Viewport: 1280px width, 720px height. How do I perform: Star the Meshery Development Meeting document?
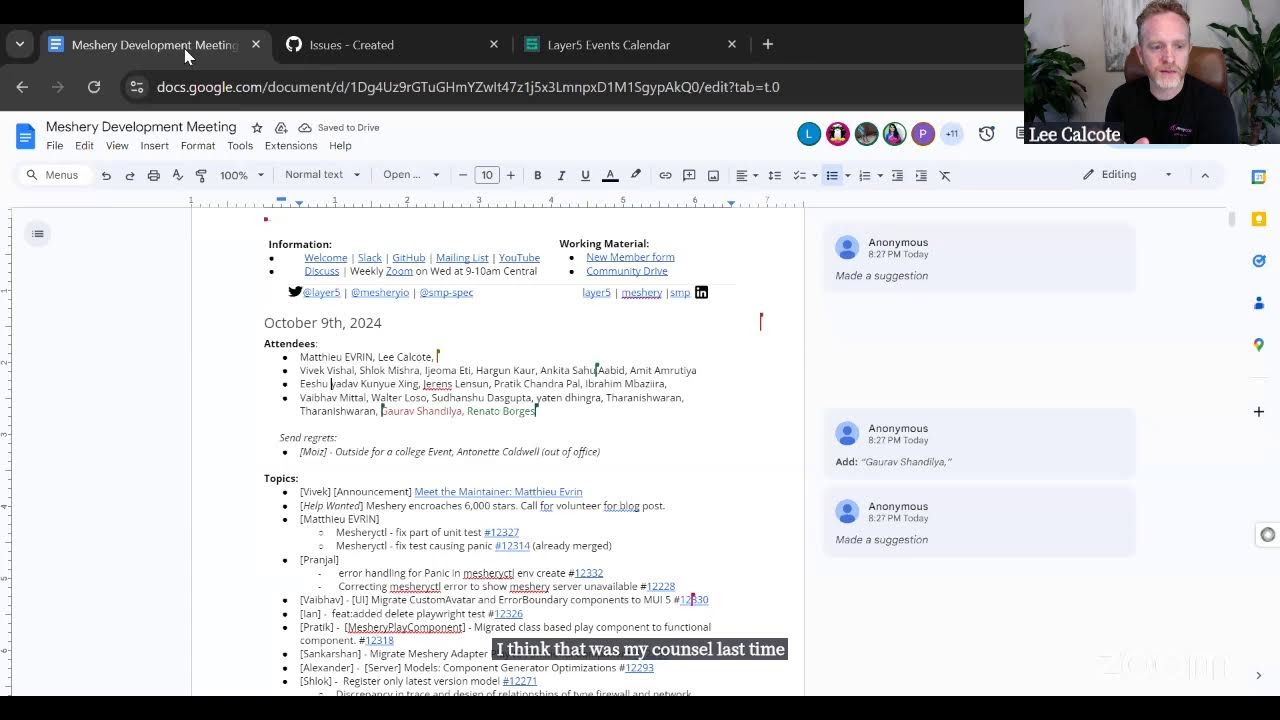(257, 128)
